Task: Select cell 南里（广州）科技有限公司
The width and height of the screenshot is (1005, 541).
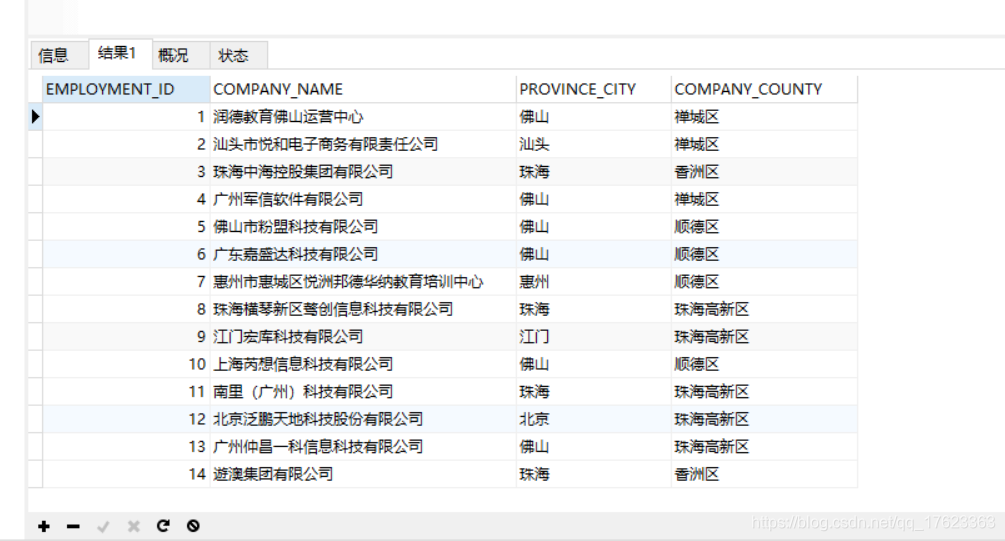Action: [363, 392]
